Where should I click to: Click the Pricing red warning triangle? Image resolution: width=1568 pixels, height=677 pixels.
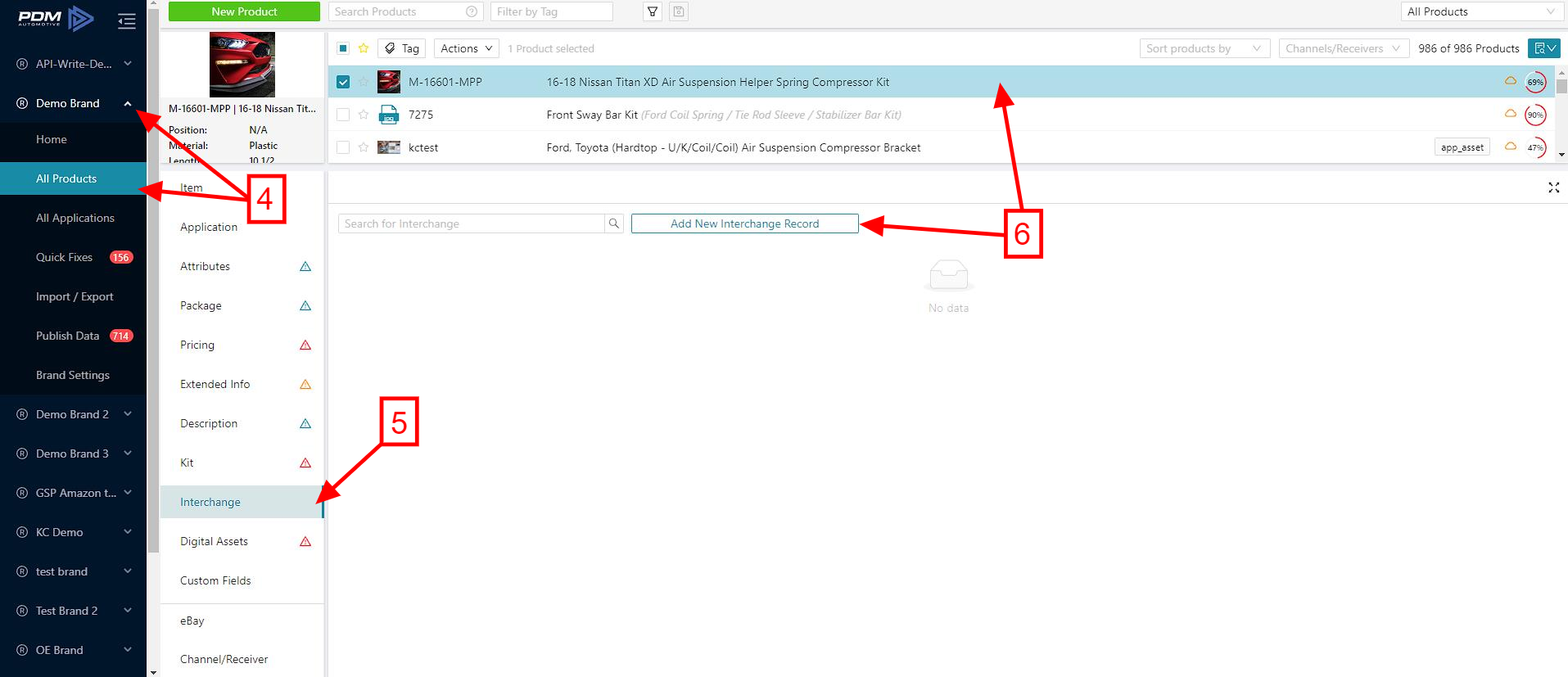pos(305,345)
